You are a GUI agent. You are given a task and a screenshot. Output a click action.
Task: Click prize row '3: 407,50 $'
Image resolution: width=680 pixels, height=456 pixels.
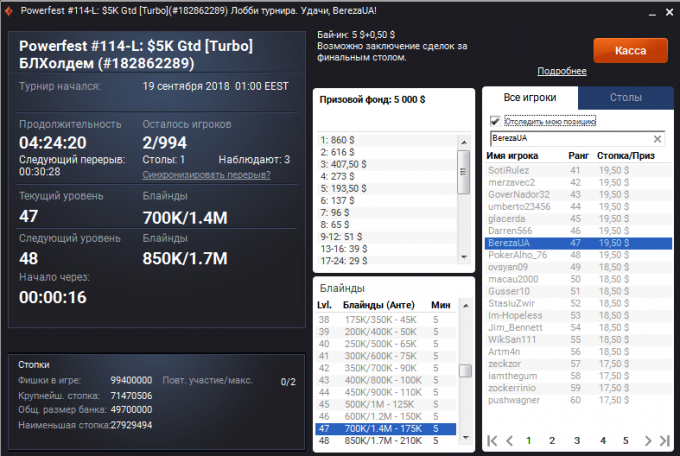click(387, 164)
